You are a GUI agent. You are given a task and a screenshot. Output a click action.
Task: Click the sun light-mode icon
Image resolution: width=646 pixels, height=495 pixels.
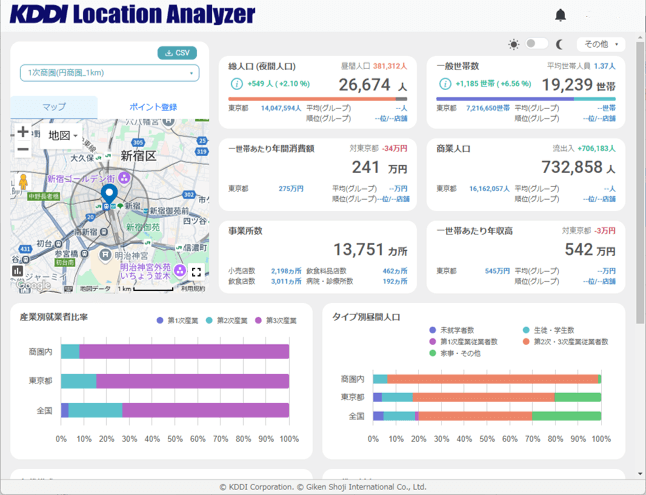click(x=514, y=44)
